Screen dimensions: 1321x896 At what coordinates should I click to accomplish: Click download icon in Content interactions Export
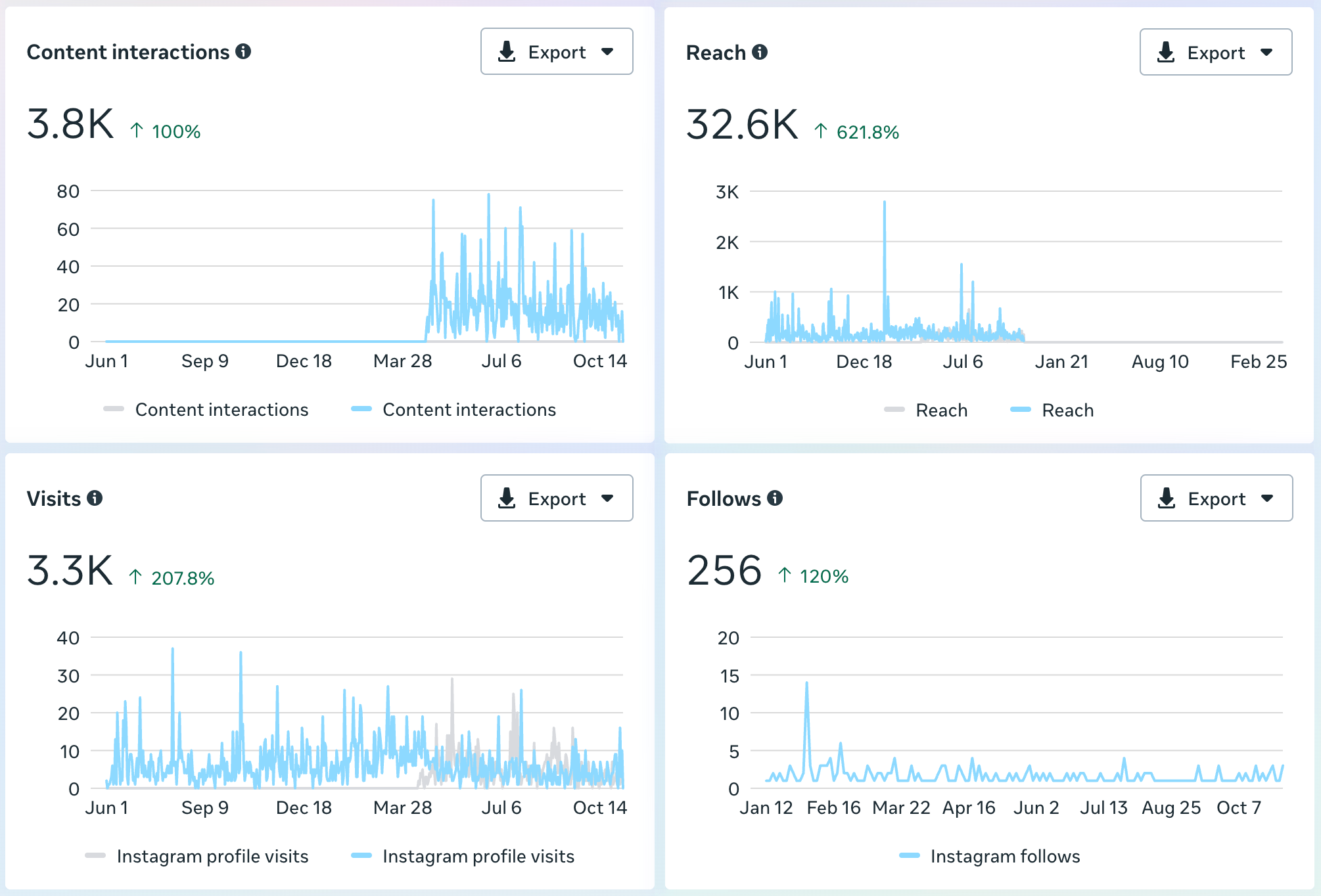click(x=507, y=51)
